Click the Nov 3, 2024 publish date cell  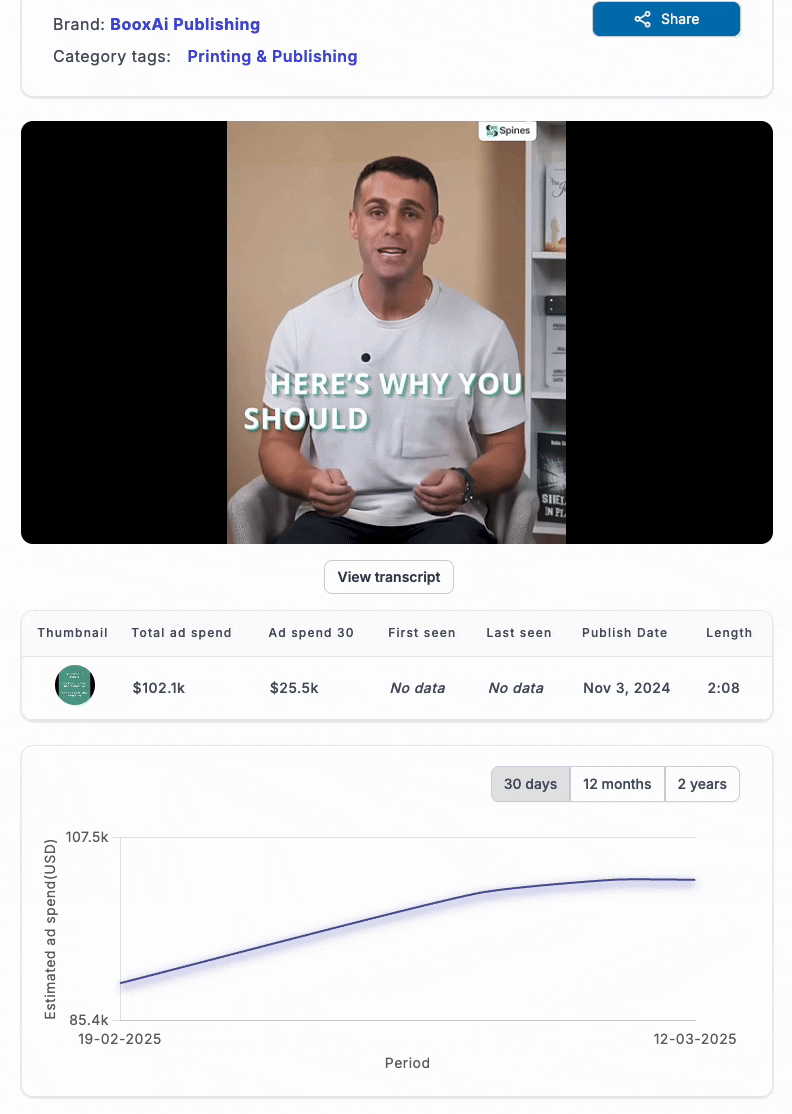[x=627, y=688]
